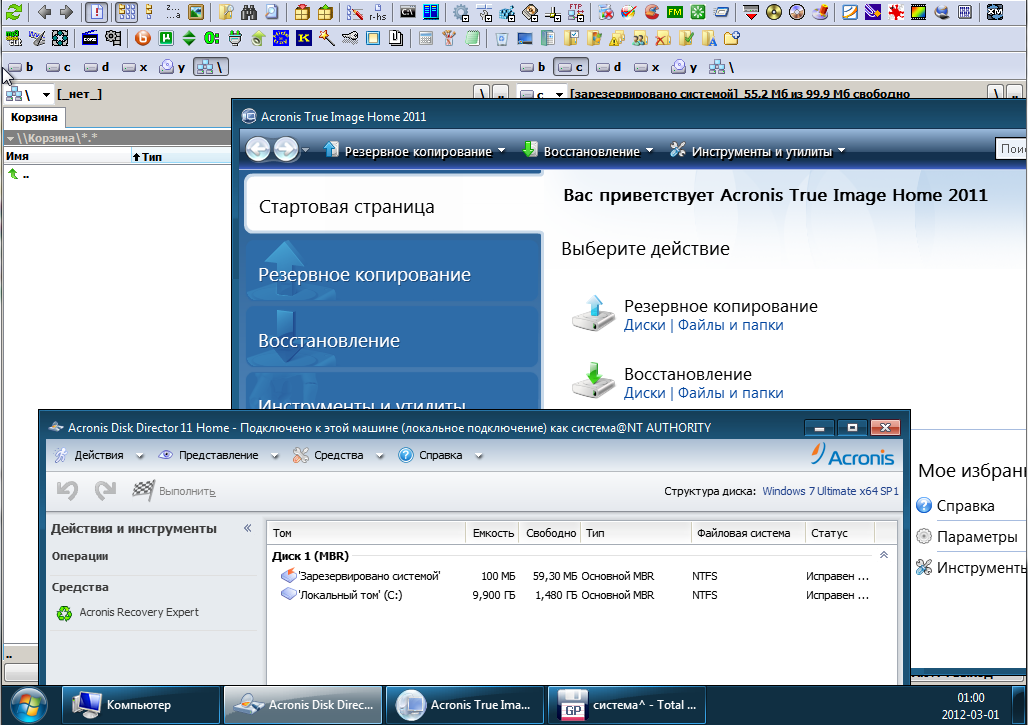
Task: Collapse the Действия и инструменты panel
Action: 248,528
